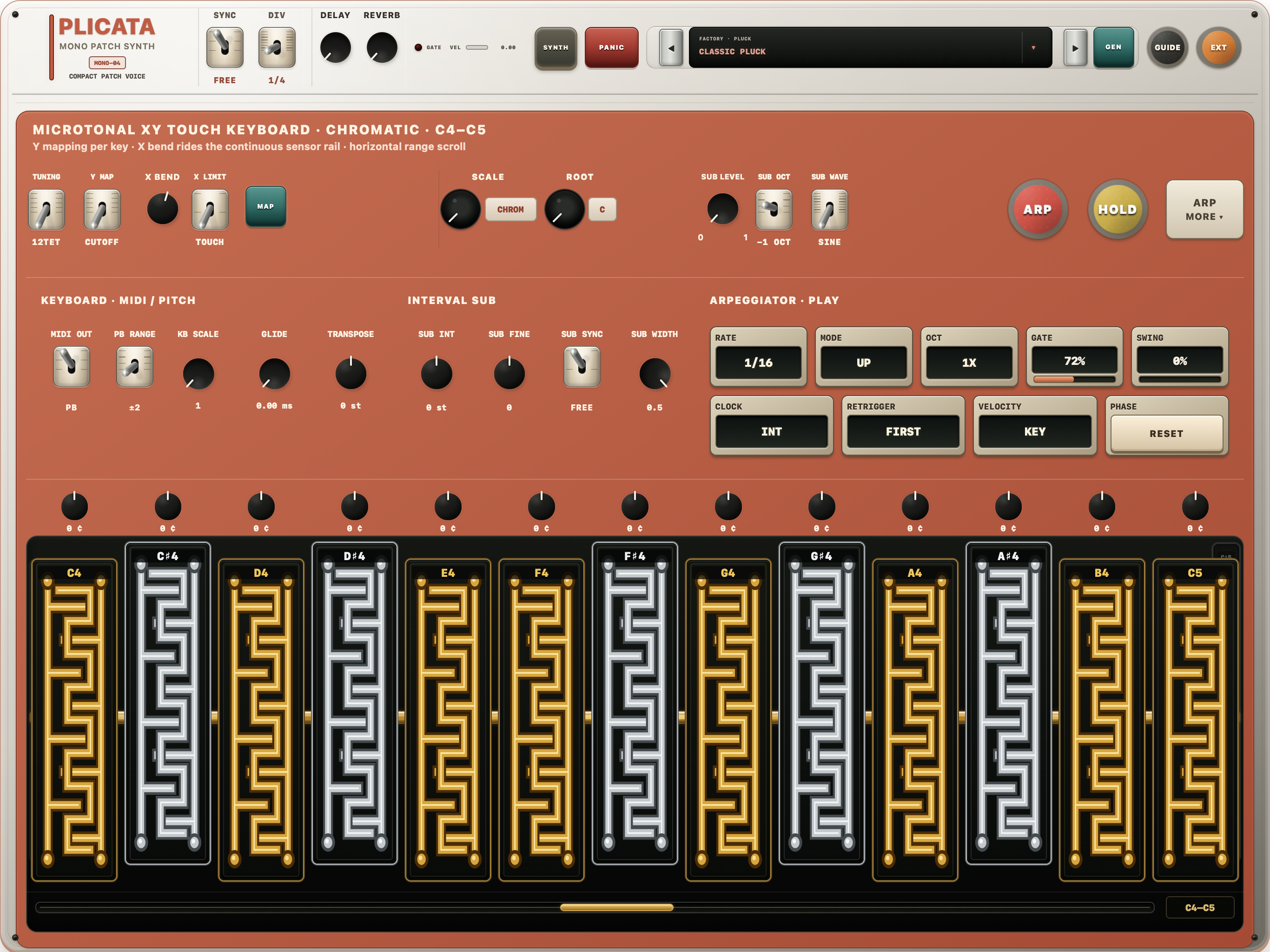Click the SWING 0% slider bar
Image resolution: width=1270 pixels, height=952 pixels.
(1179, 379)
